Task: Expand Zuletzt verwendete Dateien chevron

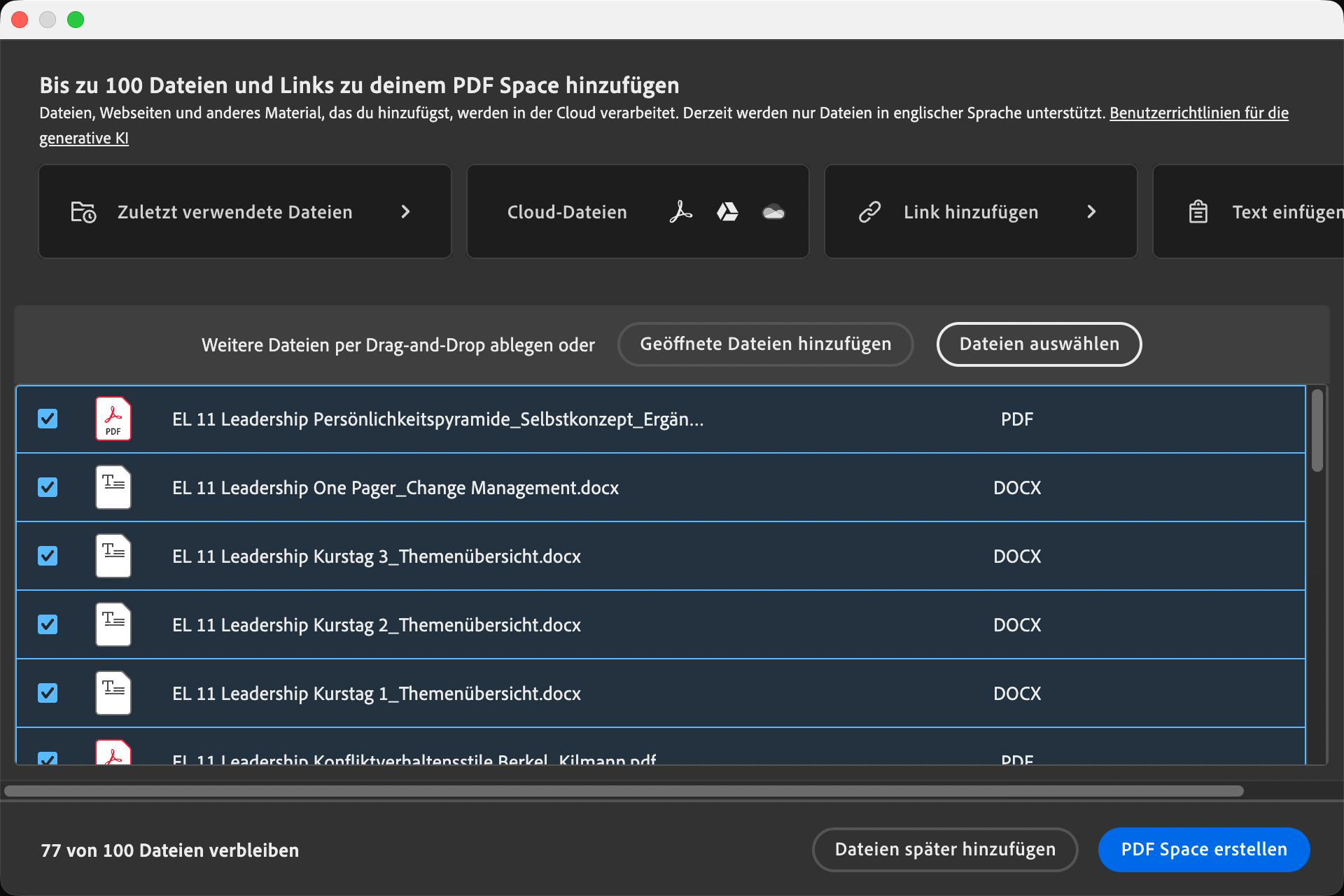Action: click(x=405, y=211)
